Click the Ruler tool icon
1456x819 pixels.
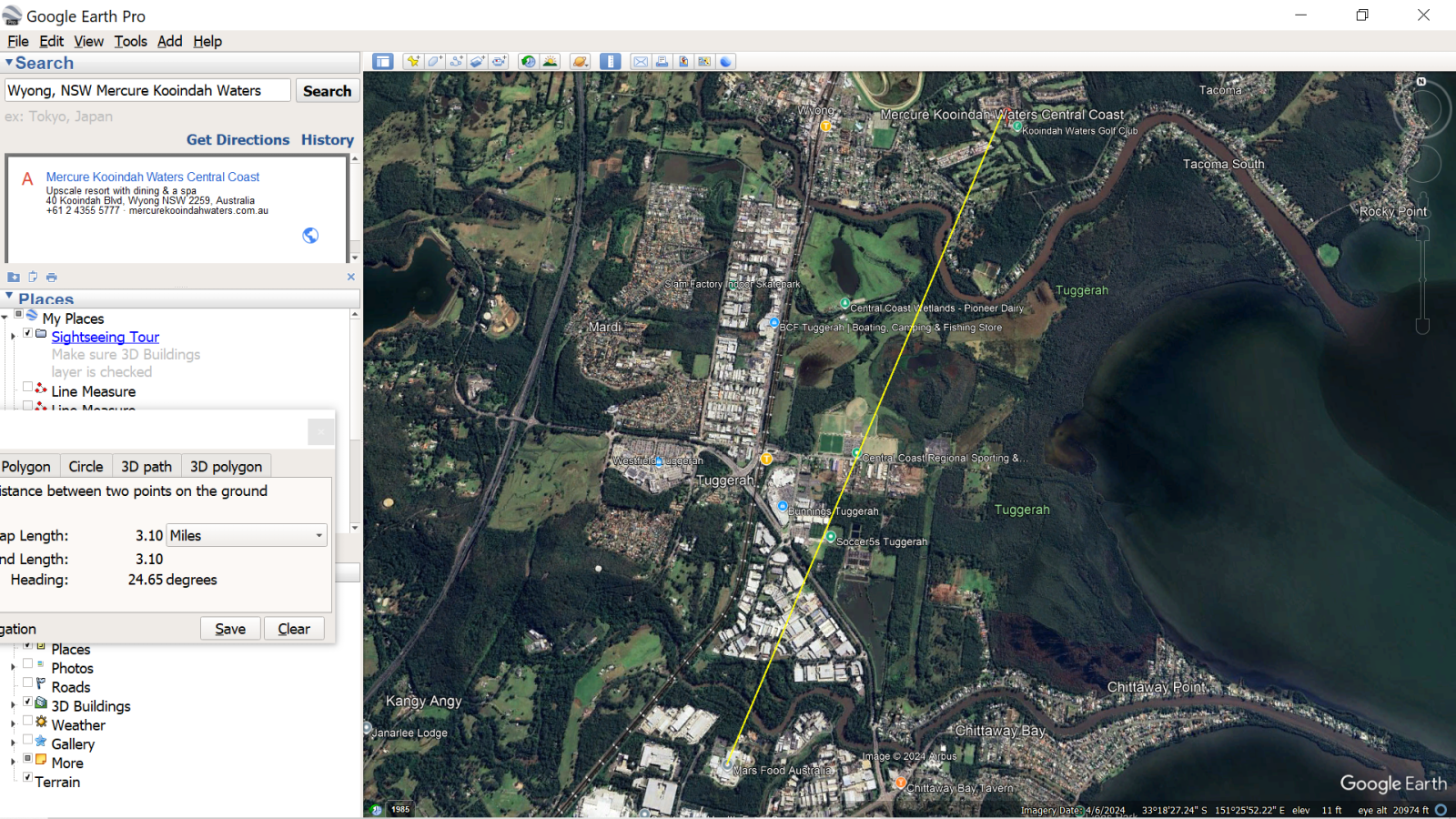point(611,62)
